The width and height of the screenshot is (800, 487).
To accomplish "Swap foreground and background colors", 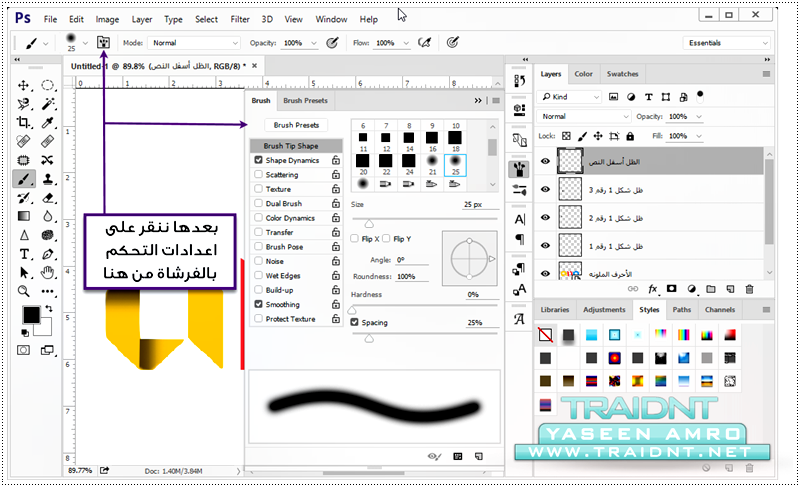I will coord(48,308).
